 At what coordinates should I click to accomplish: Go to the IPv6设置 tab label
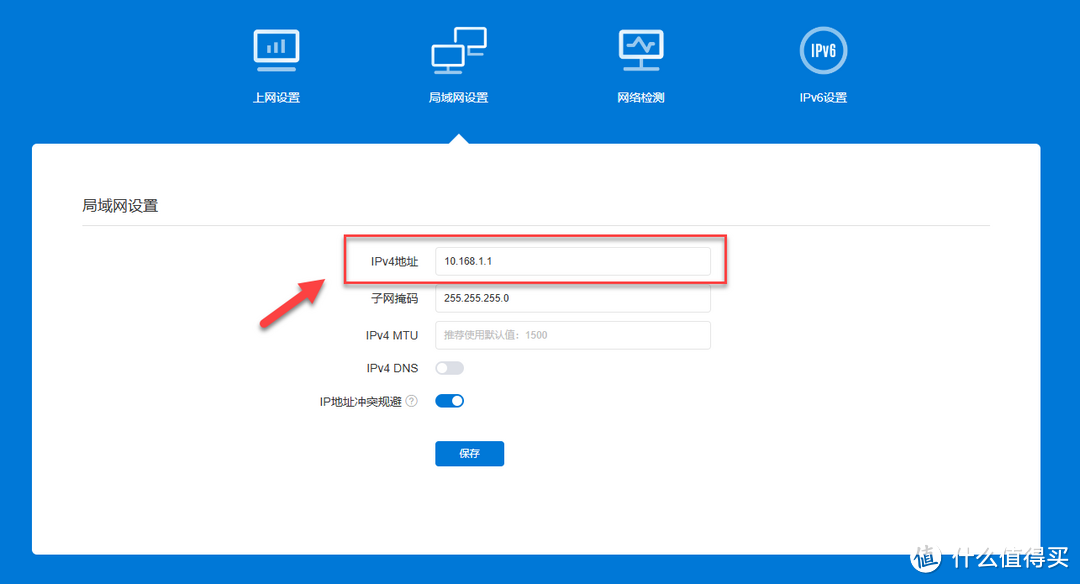(823, 98)
